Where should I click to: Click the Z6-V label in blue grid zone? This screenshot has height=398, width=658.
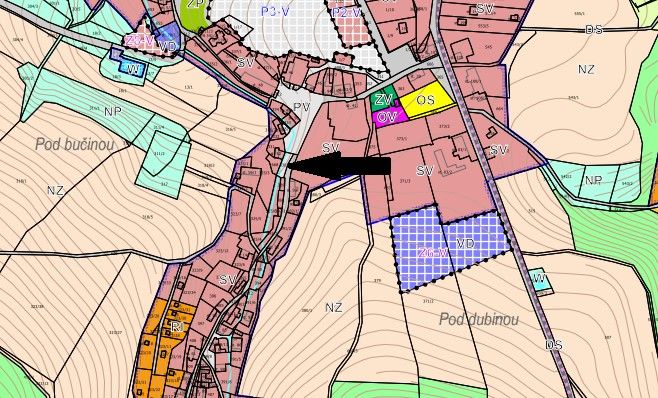point(432,252)
